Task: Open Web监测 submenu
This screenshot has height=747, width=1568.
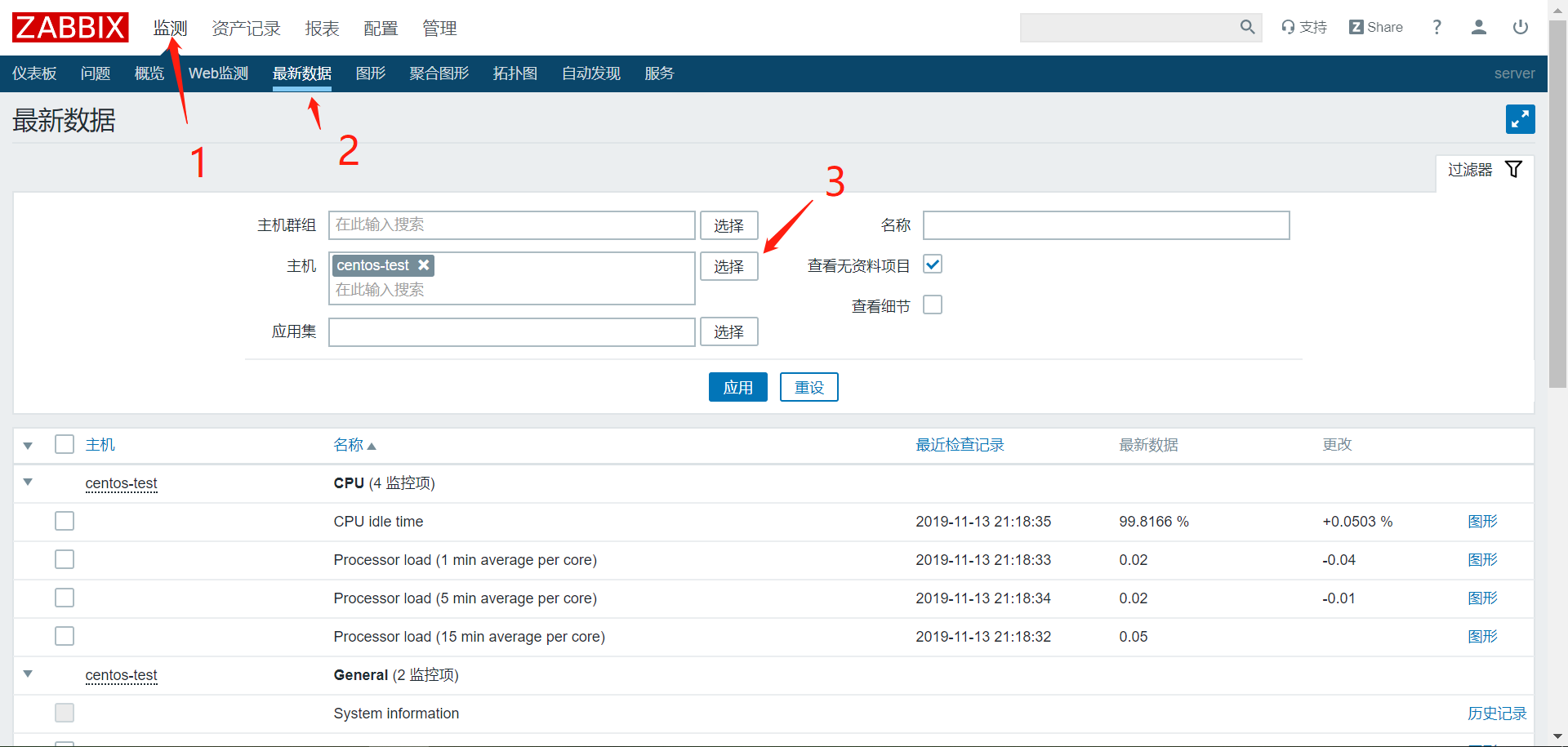Action: tap(218, 73)
